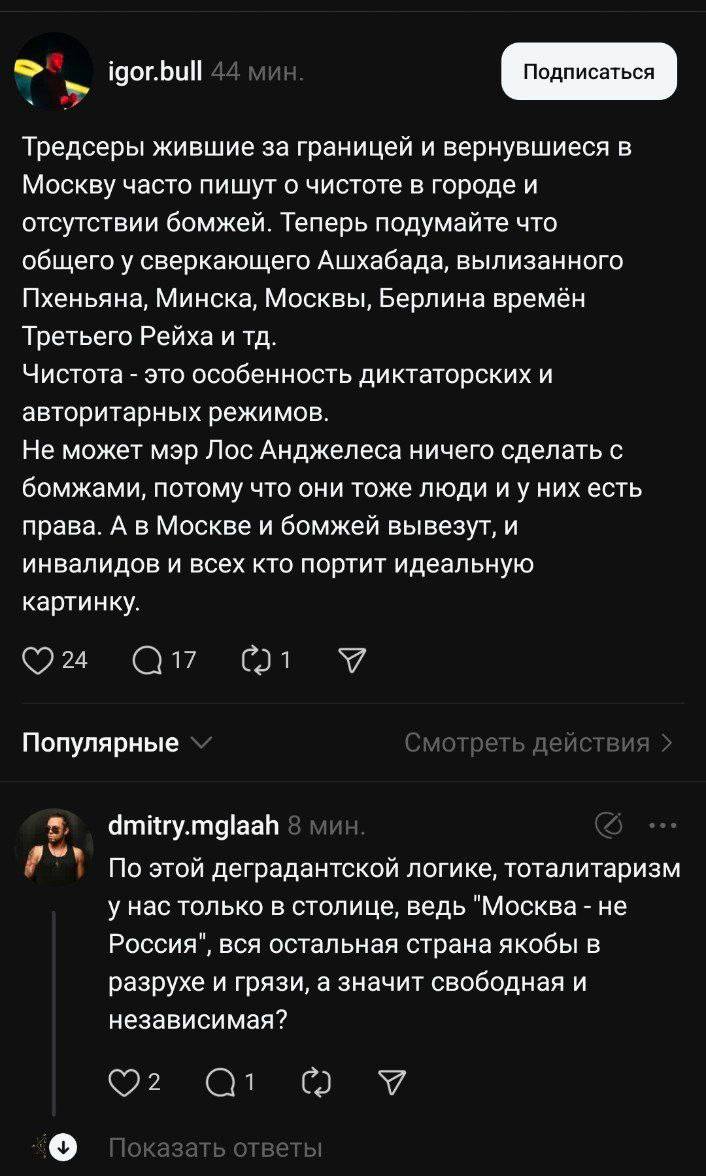Share the dmitry.mglaah reply
Image resolution: width=706 pixels, height=1176 pixels.
tap(393, 1080)
